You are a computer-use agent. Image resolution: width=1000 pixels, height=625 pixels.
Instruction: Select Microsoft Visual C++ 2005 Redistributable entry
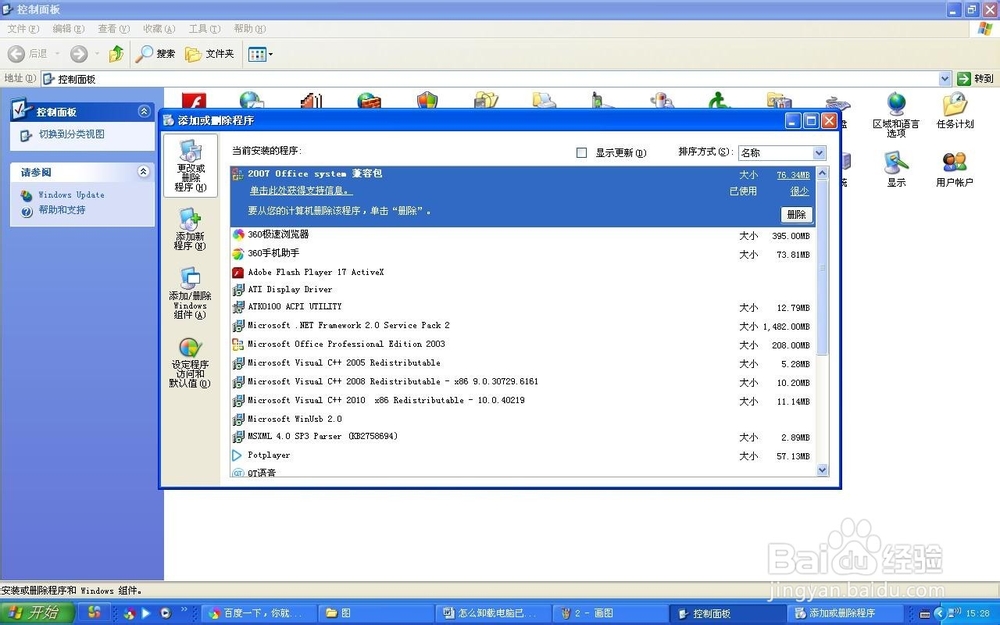click(x=523, y=363)
